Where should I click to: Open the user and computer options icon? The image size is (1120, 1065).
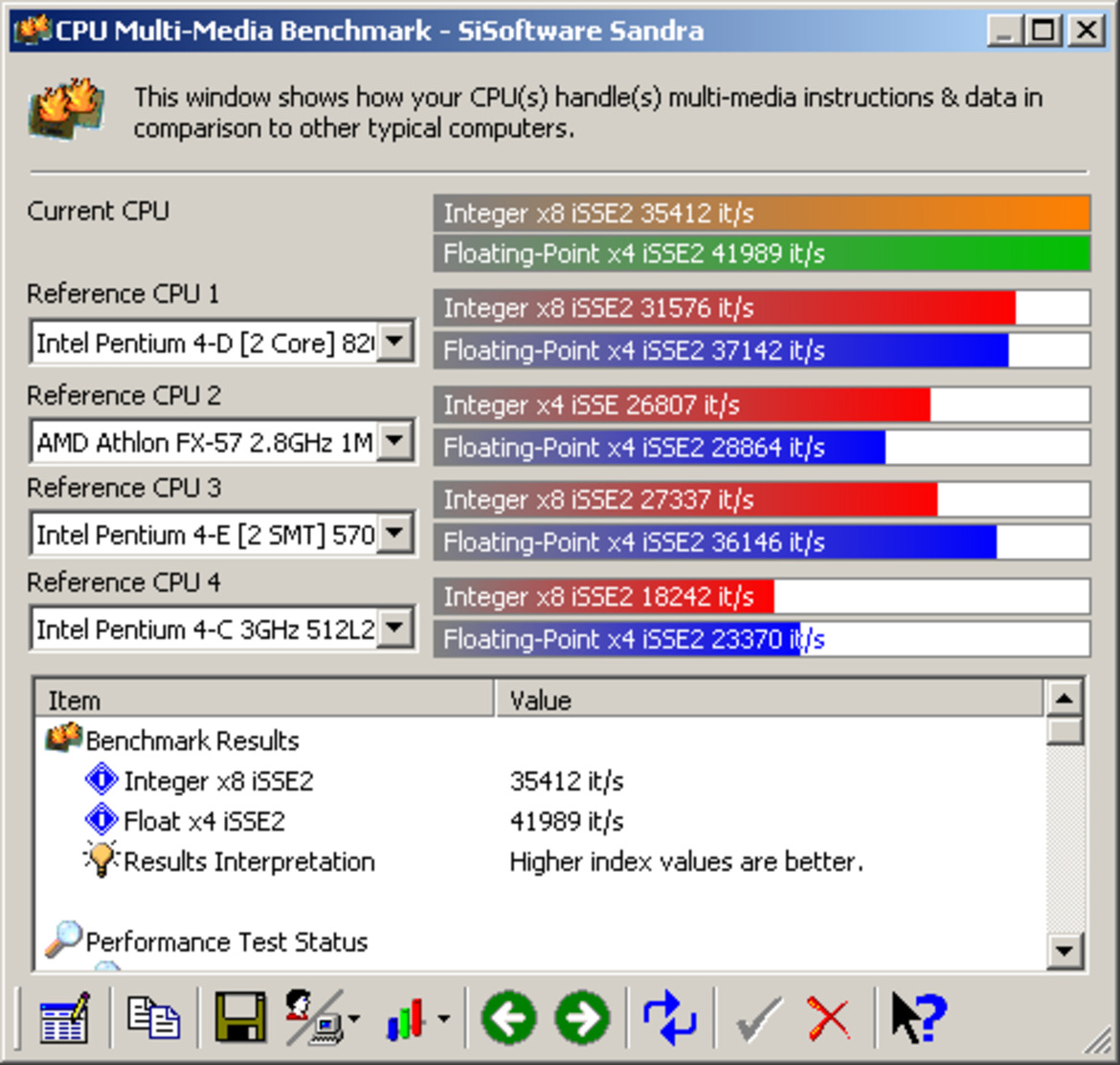pyautogui.click(x=313, y=1018)
